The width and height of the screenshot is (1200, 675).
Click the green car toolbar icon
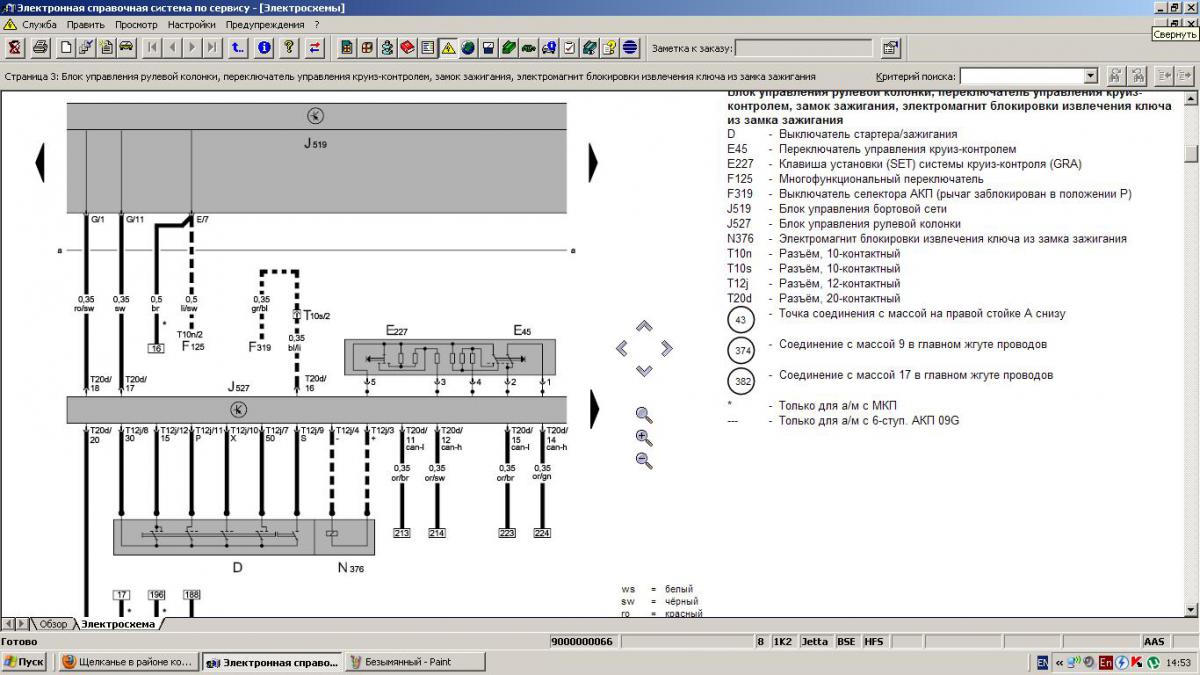pos(528,47)
